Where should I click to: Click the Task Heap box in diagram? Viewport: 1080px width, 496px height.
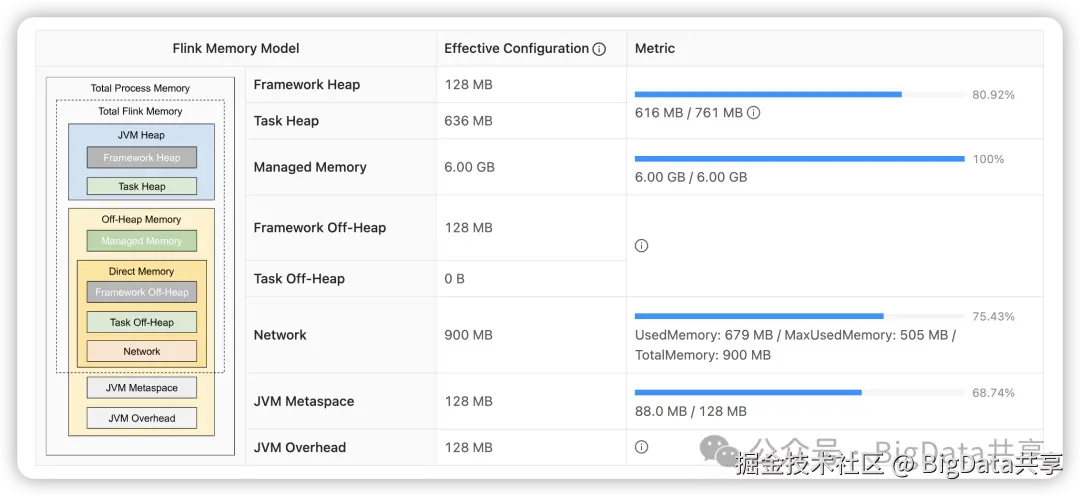click(x=142, y=186)
